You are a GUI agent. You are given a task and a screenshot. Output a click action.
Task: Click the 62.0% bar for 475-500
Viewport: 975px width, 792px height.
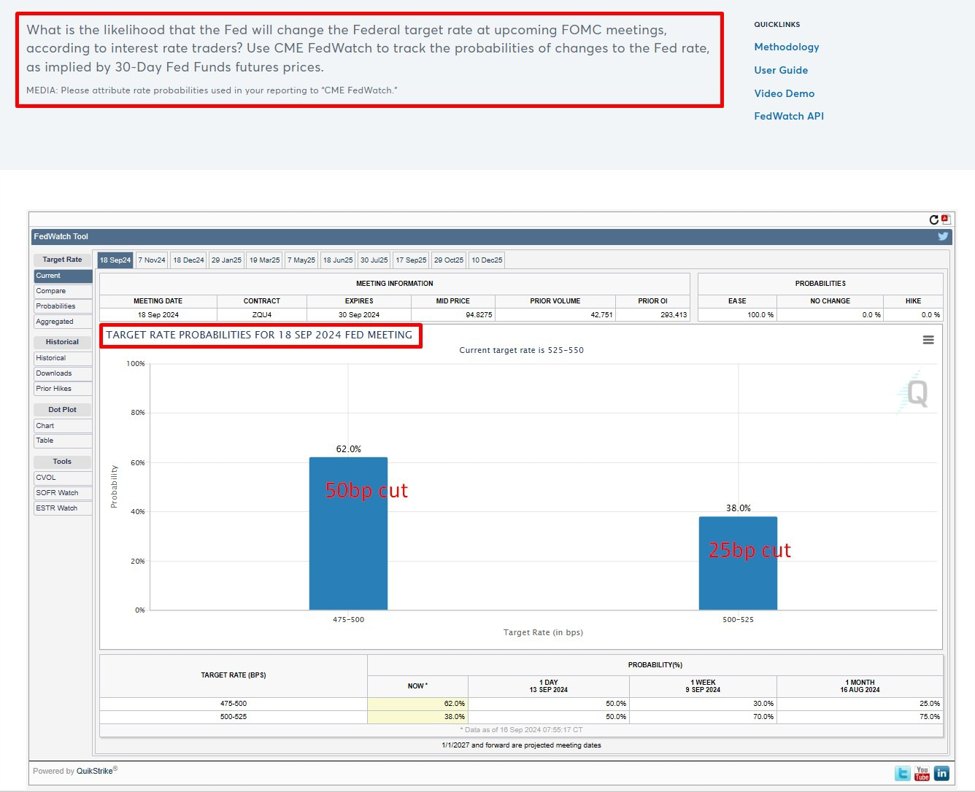pos(348,533)
